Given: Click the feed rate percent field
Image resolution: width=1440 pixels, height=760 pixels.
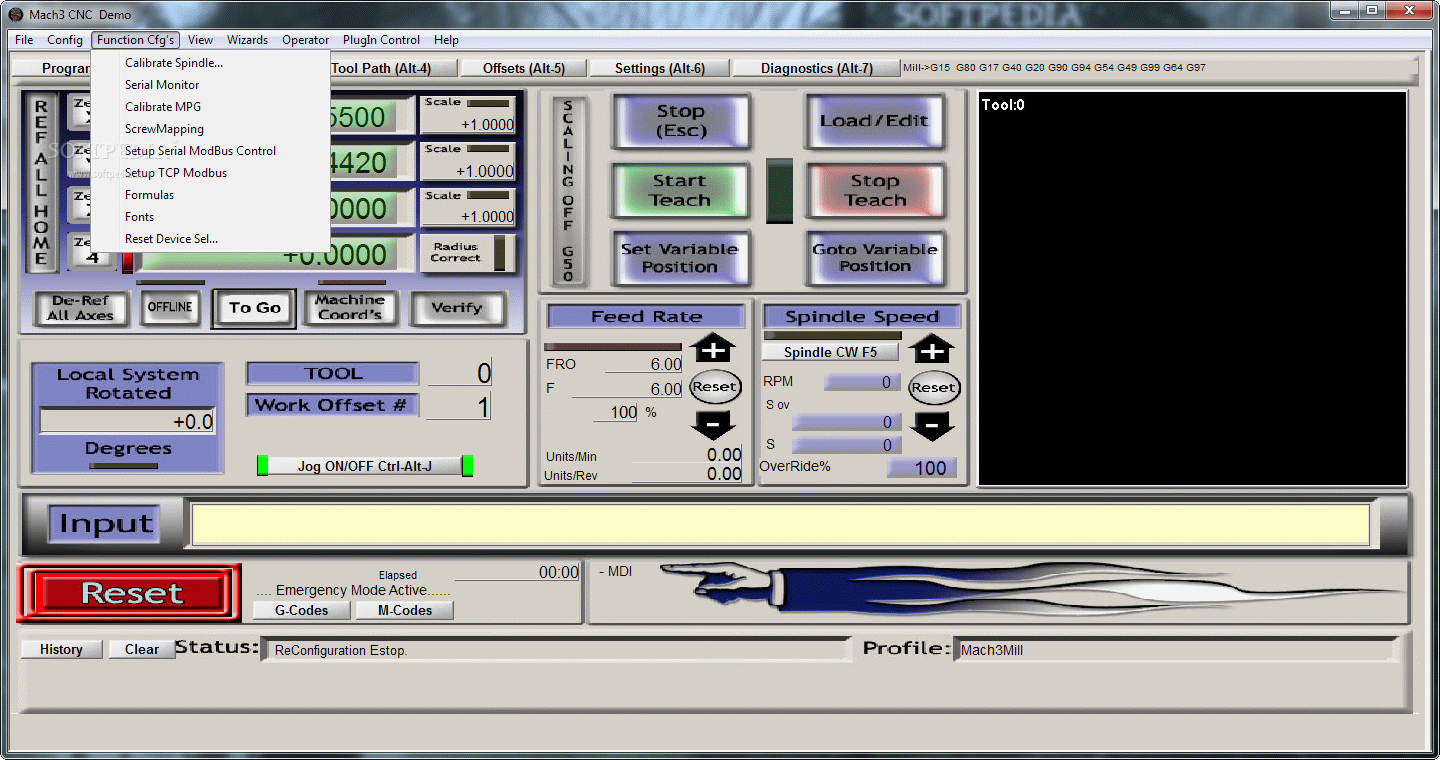Looking at the screenshot, I should click(x=614, y=412).
